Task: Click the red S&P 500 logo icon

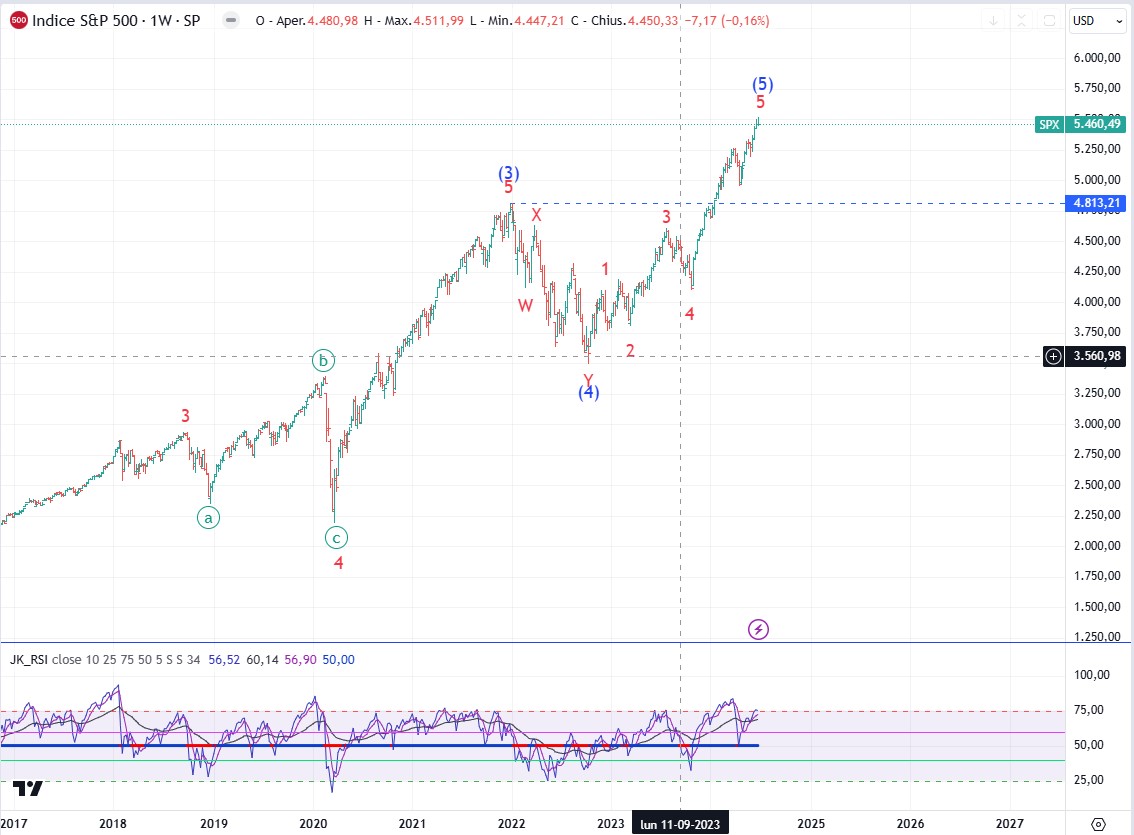Action: coord(19,20)
